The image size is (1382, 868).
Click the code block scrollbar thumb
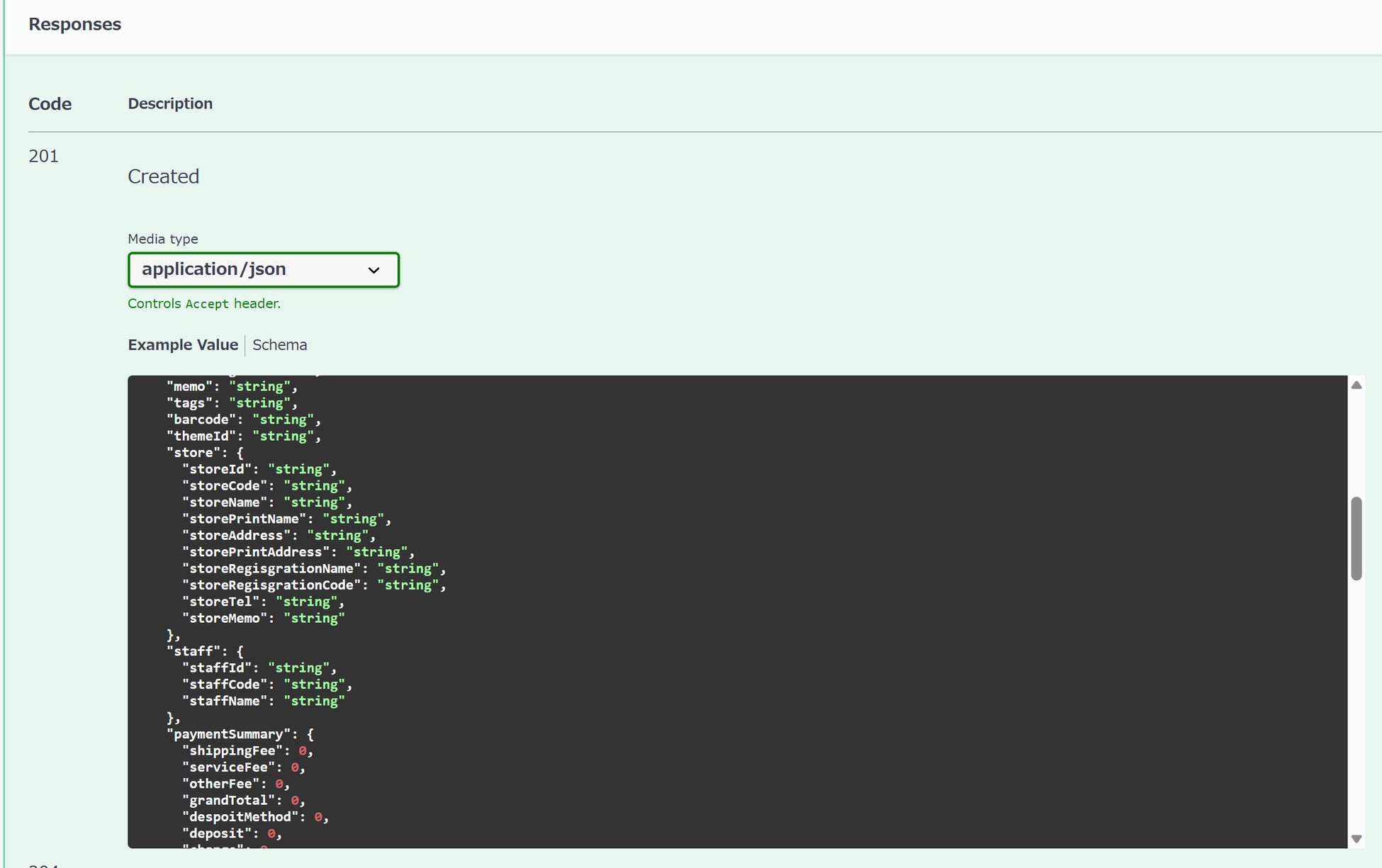1356,539
